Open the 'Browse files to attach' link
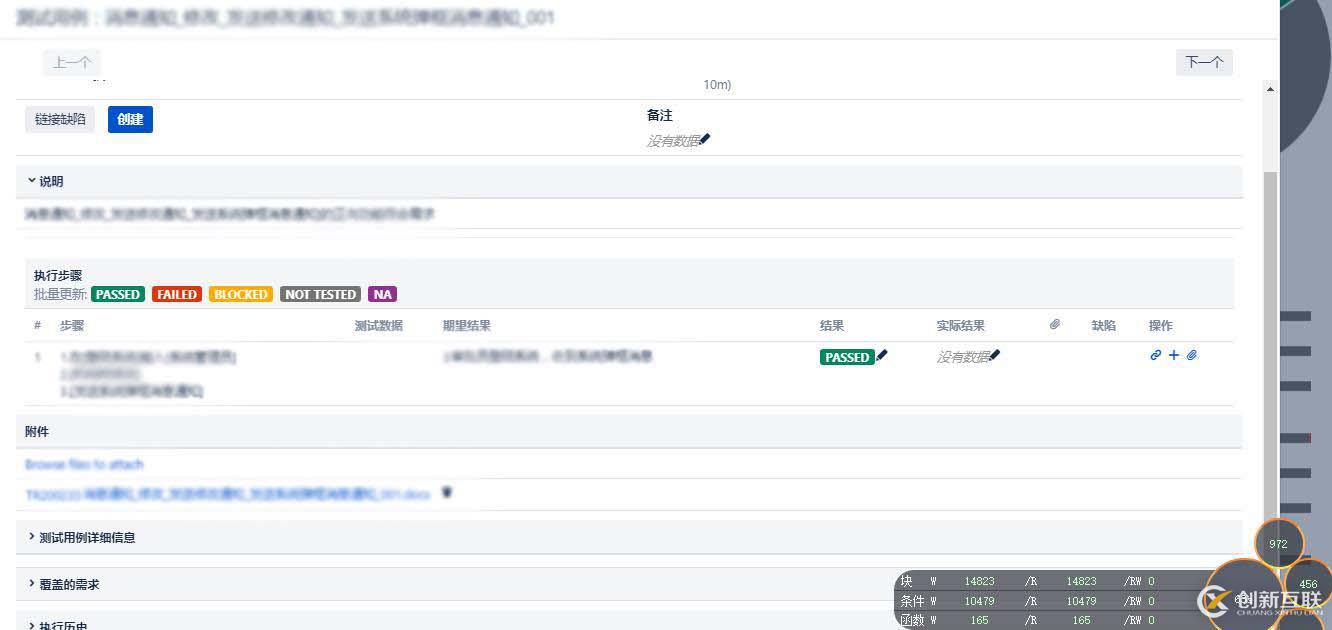The width and height of the screenshot is (1332, 630). (83, 464)
